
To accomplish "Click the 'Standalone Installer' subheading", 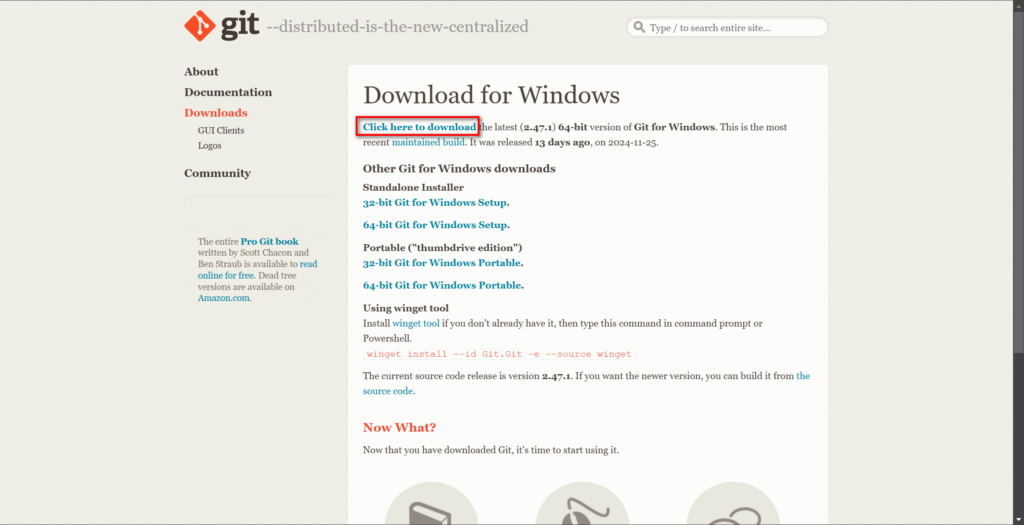I will tap(413, 187).
